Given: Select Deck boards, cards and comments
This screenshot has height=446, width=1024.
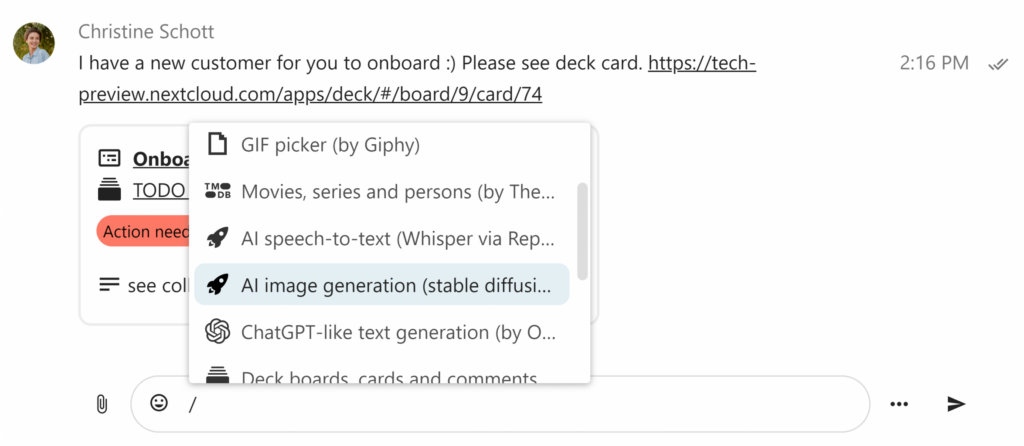Looking at the screenshot, I should tap(382, 374).
